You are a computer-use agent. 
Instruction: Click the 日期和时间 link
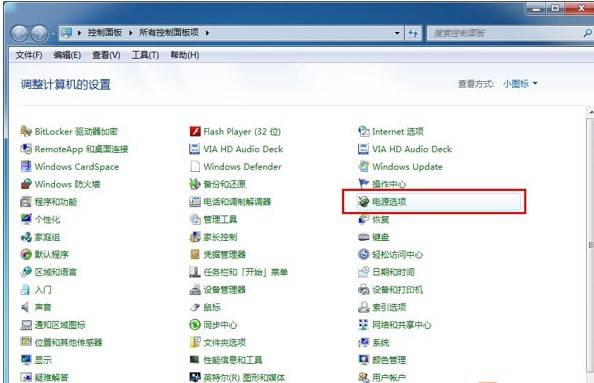[x=394, y=272]
